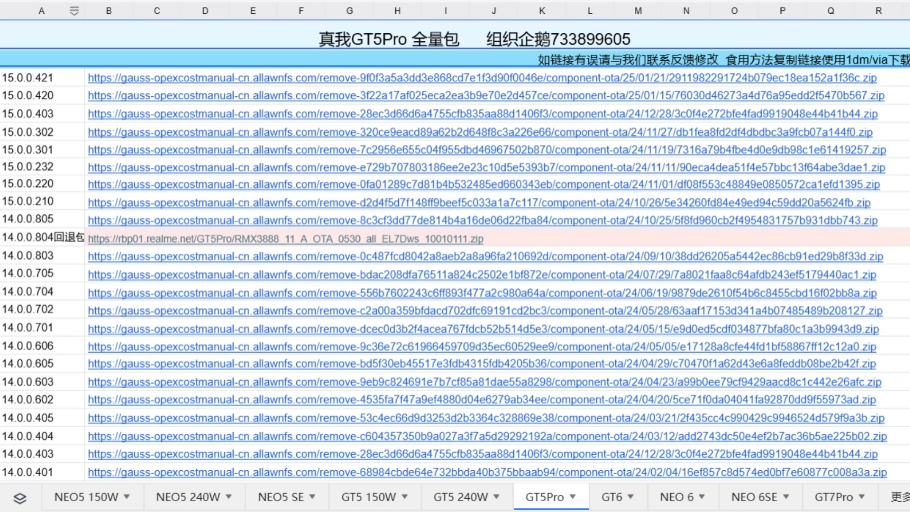Select cell containing 14.0.0.401
The image size is (910, 512).
[42, 473]
